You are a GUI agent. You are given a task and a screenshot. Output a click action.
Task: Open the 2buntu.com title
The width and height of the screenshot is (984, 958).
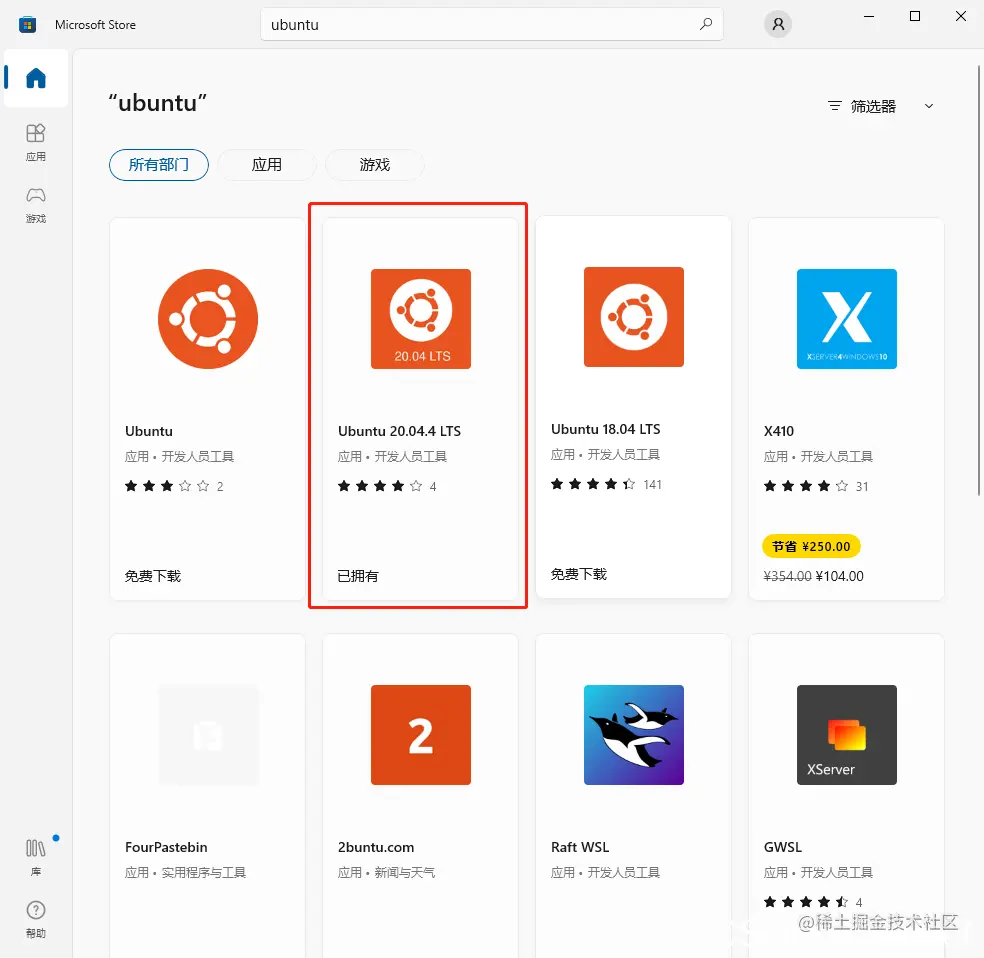click(376, 847)
